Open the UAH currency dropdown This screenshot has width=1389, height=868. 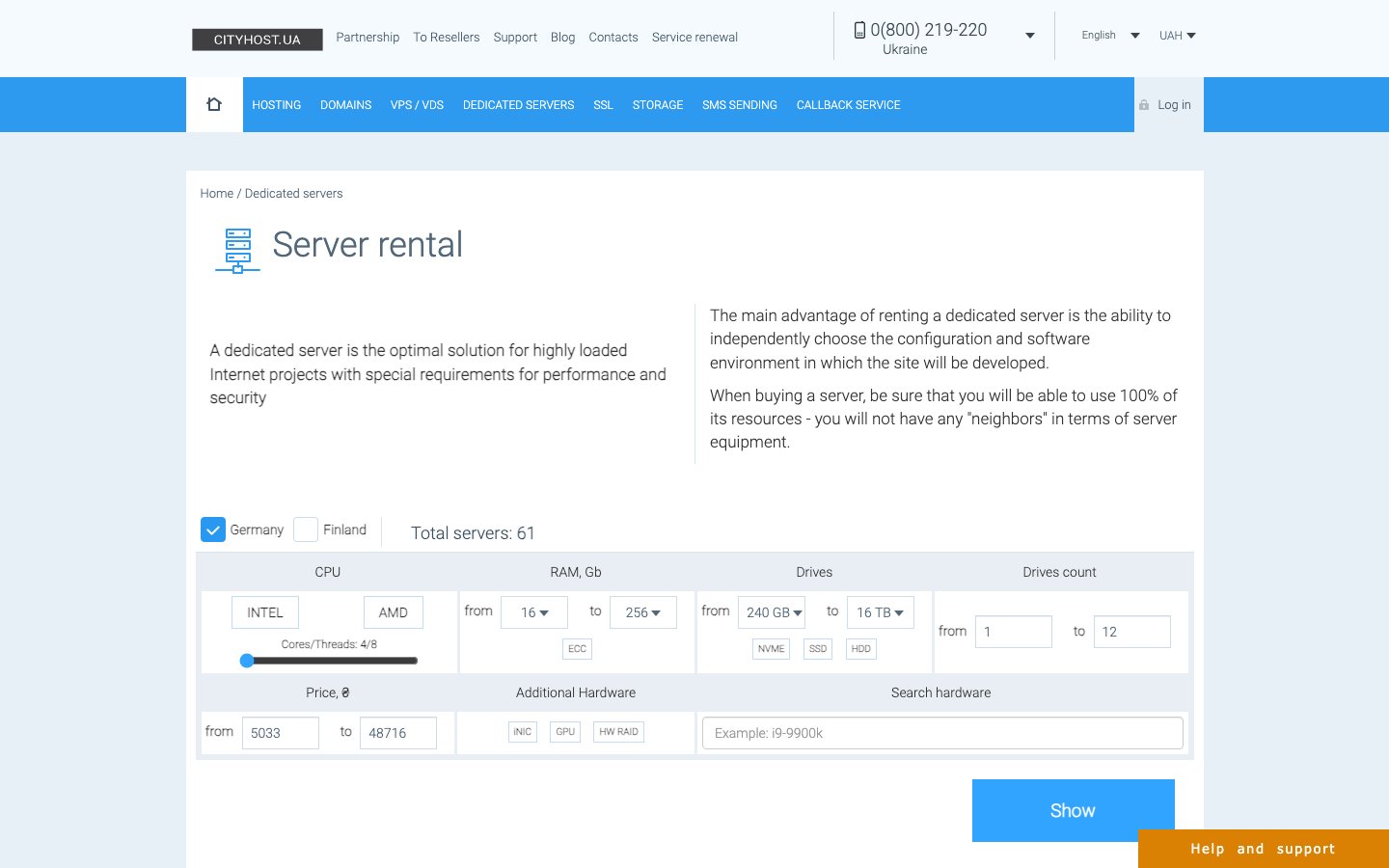(x=1178, y=36)
